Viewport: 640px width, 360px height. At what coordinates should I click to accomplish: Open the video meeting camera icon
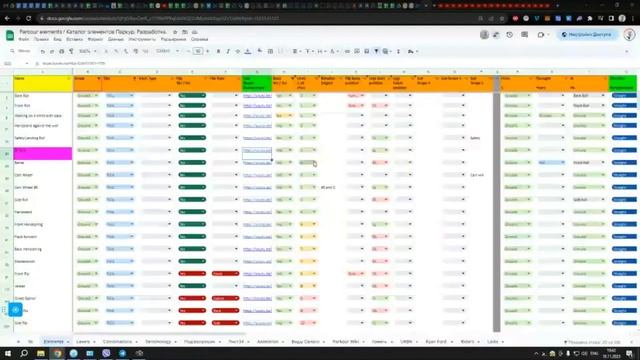point(541,35)
